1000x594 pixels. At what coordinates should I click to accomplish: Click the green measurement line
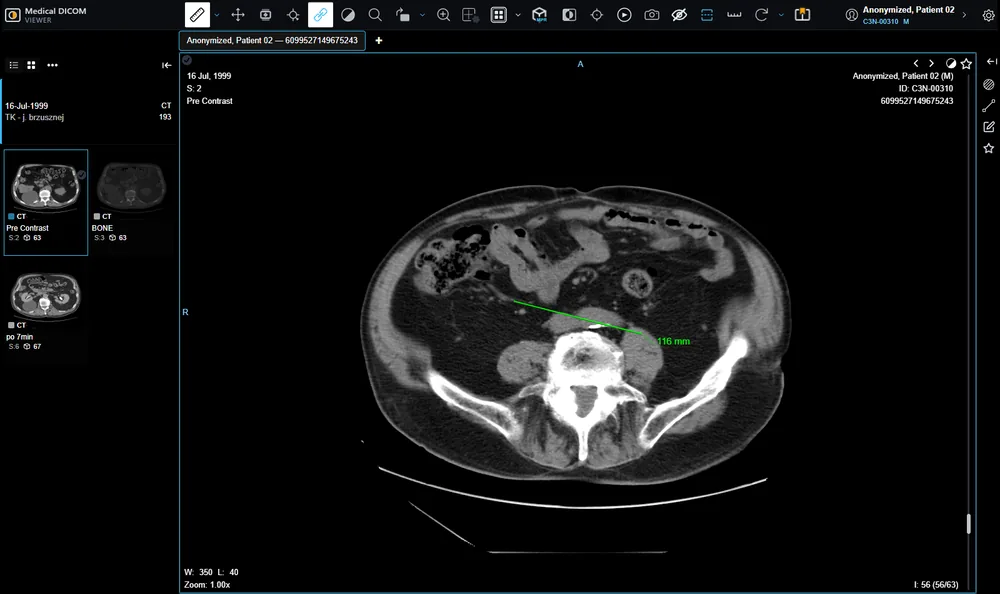(578, 317)
